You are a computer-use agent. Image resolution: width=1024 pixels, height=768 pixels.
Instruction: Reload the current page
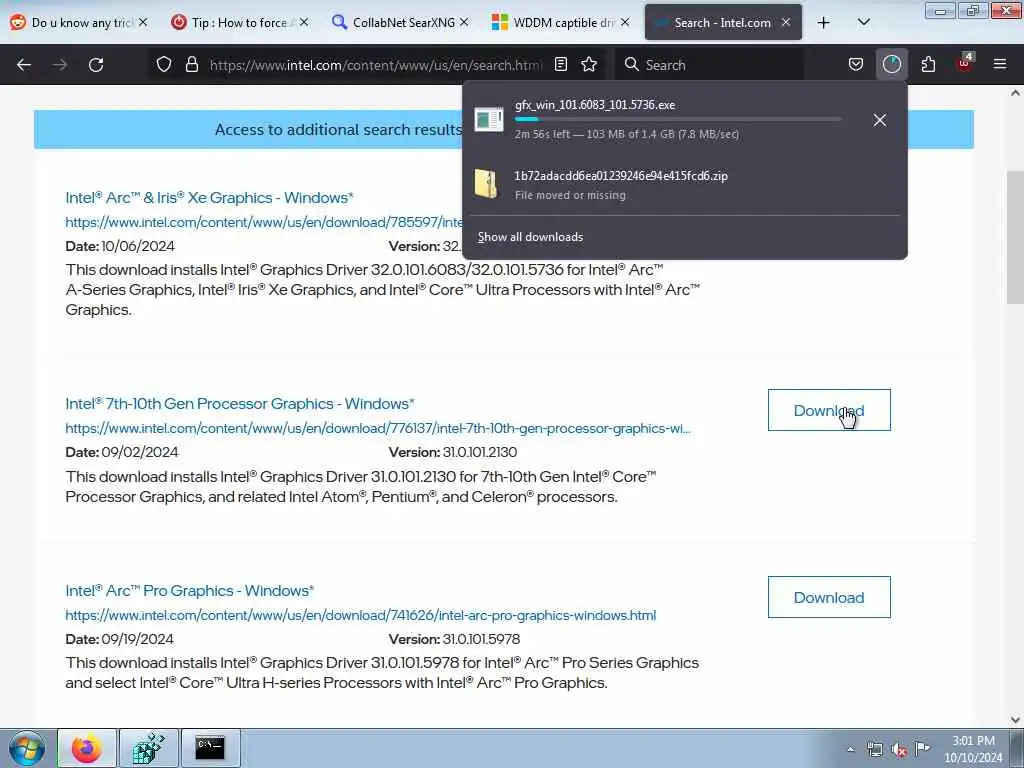pos(96,65)
